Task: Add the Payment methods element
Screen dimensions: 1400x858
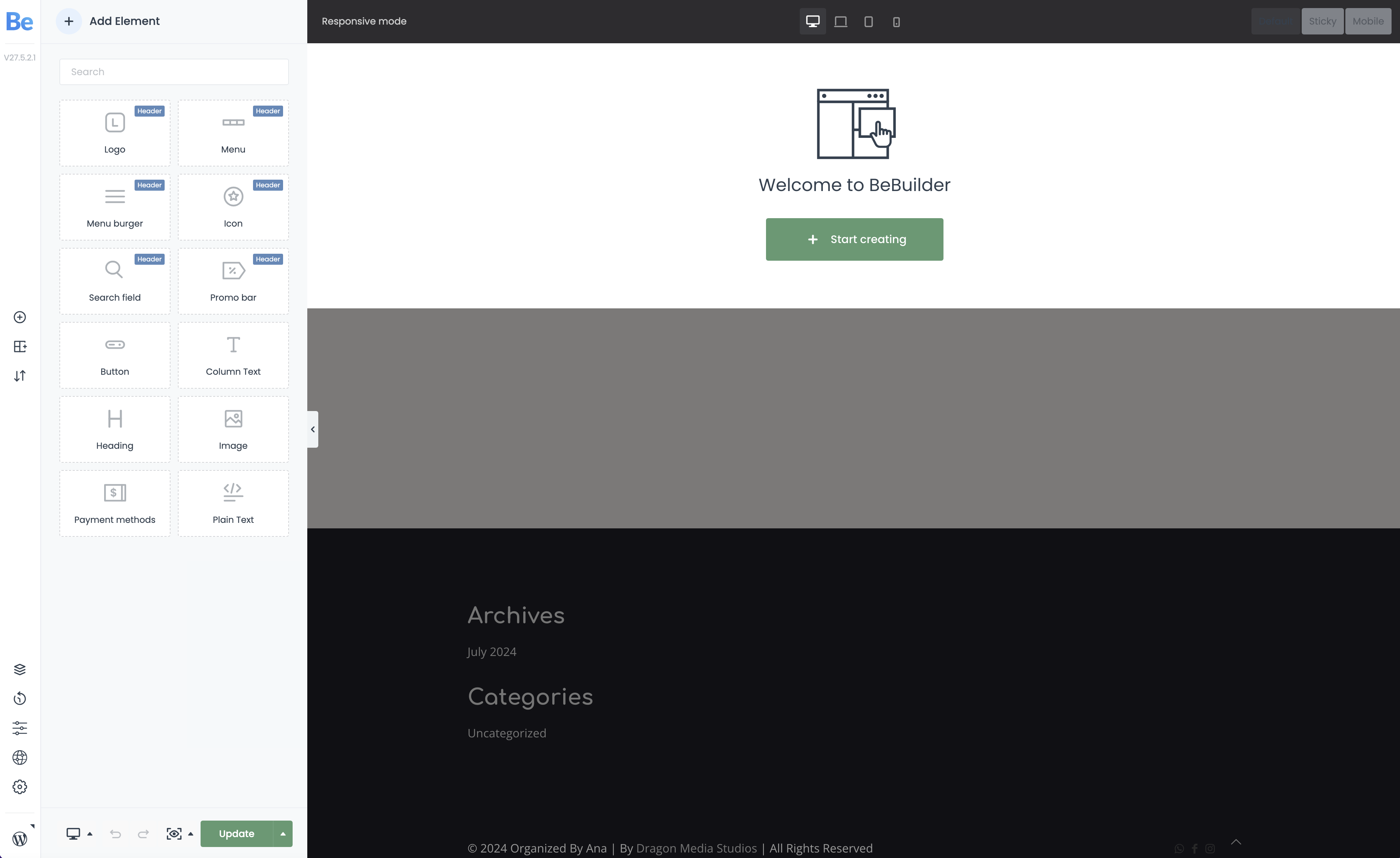Action: tap(115, 503)
